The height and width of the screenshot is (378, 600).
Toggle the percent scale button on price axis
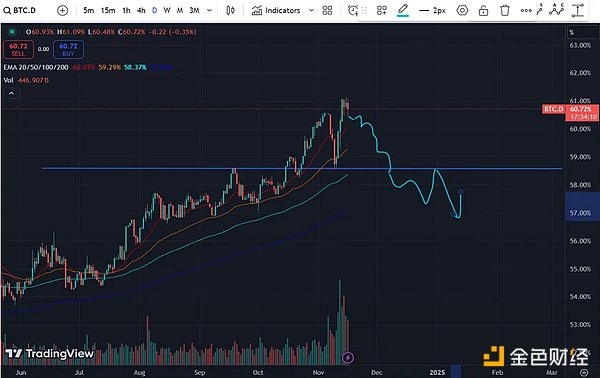tap(572, 33)
